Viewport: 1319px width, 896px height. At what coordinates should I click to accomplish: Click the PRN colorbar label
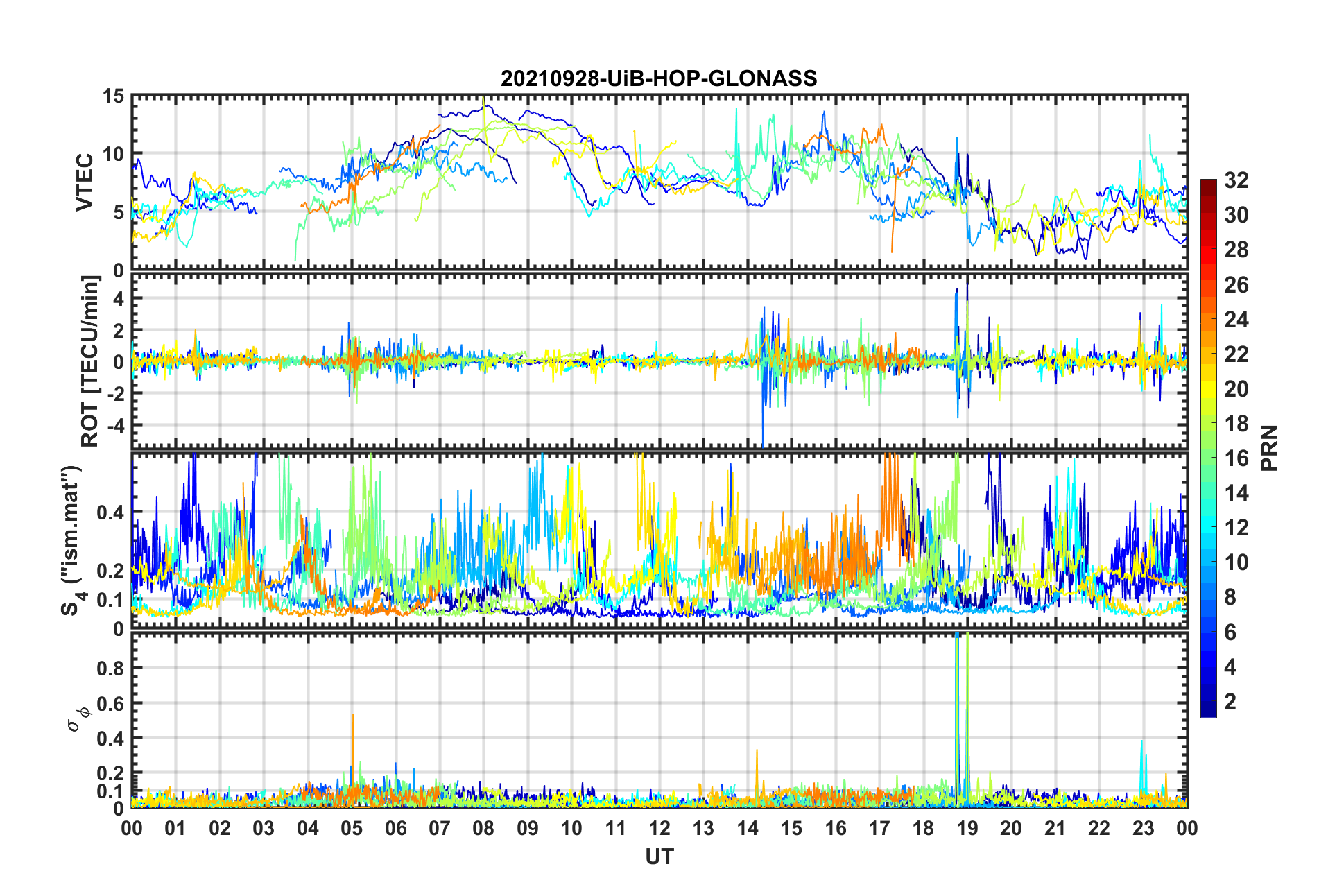1269,448
